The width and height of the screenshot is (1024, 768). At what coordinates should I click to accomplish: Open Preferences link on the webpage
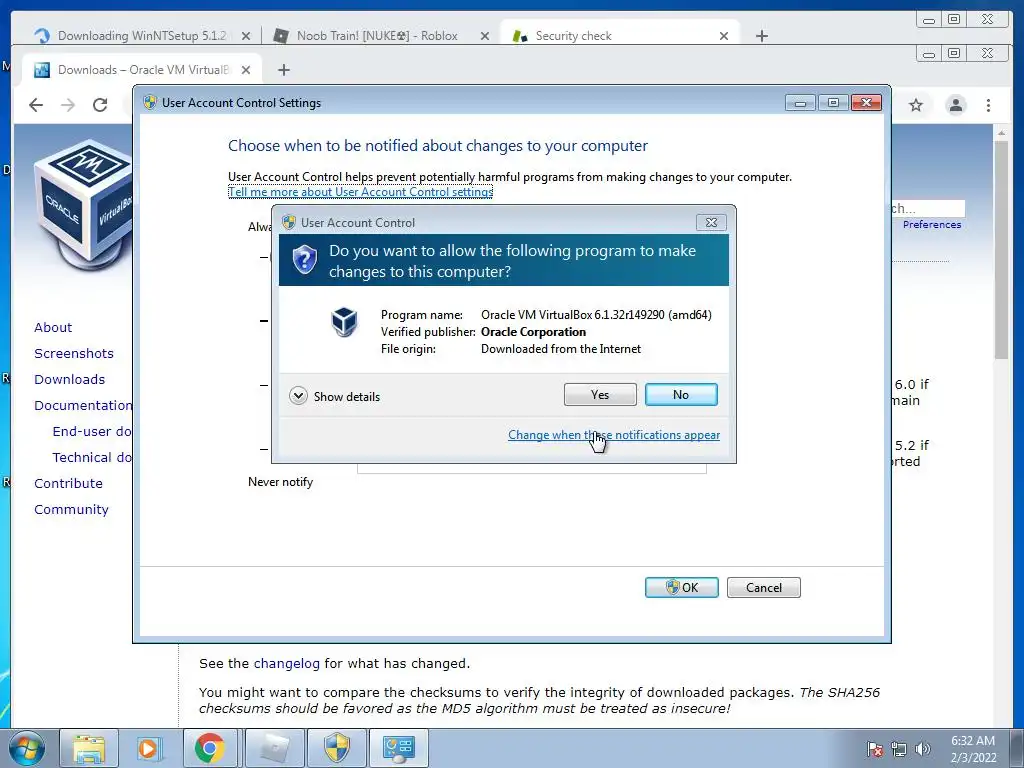click(x=932, y=225)
